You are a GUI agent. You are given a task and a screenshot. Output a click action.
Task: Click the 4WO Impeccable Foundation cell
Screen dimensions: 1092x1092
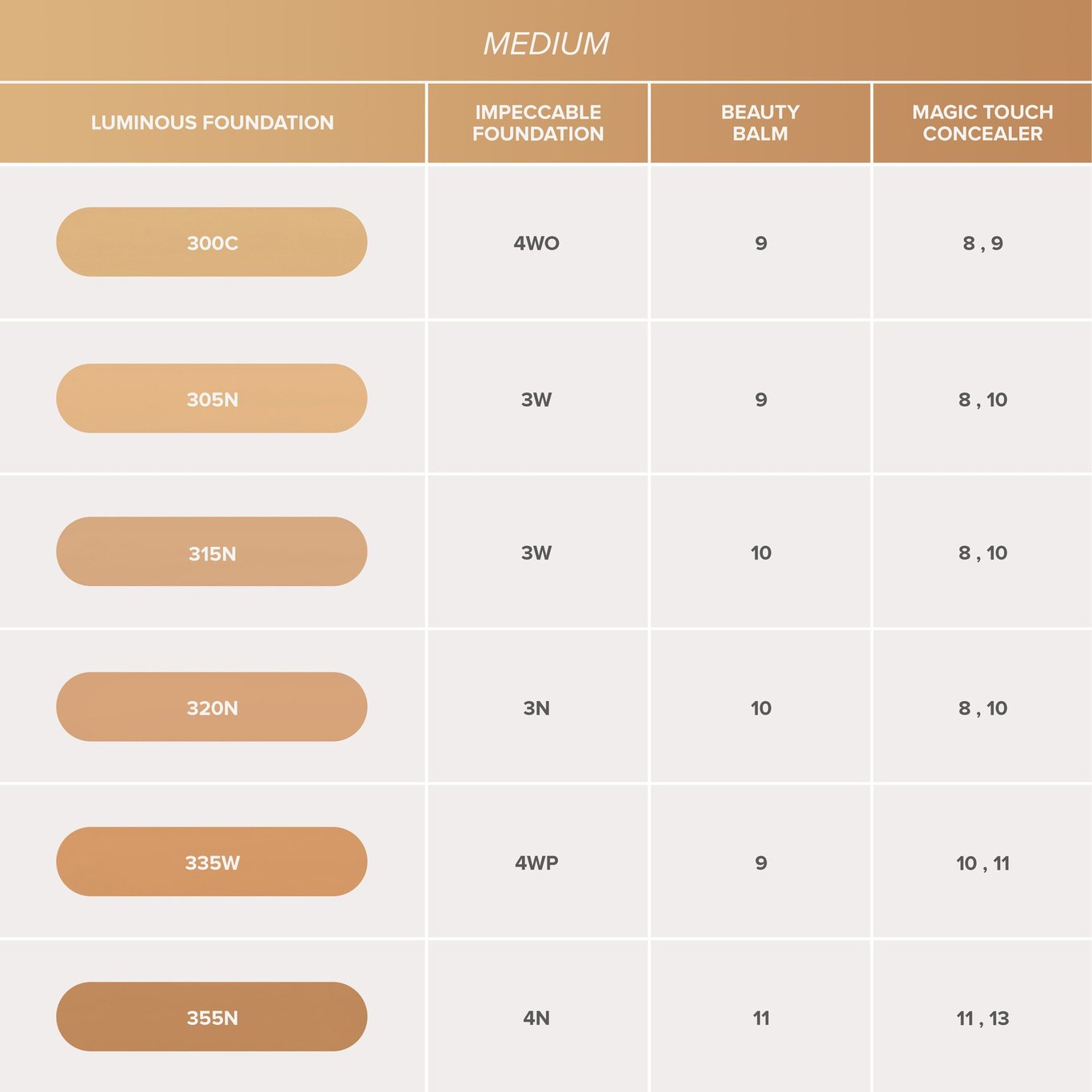(536, 243)
